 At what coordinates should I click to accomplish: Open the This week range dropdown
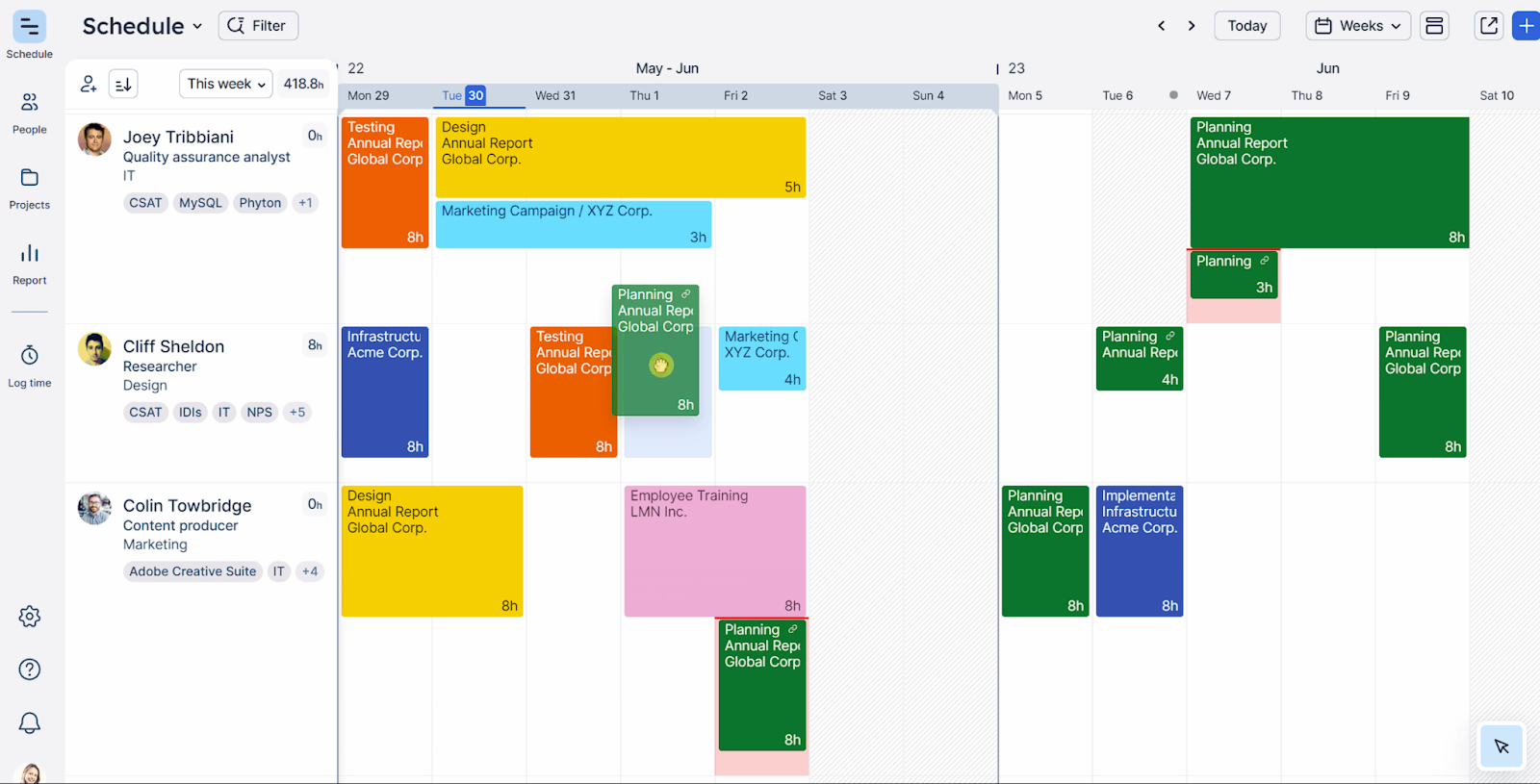(x=226, y=85)
